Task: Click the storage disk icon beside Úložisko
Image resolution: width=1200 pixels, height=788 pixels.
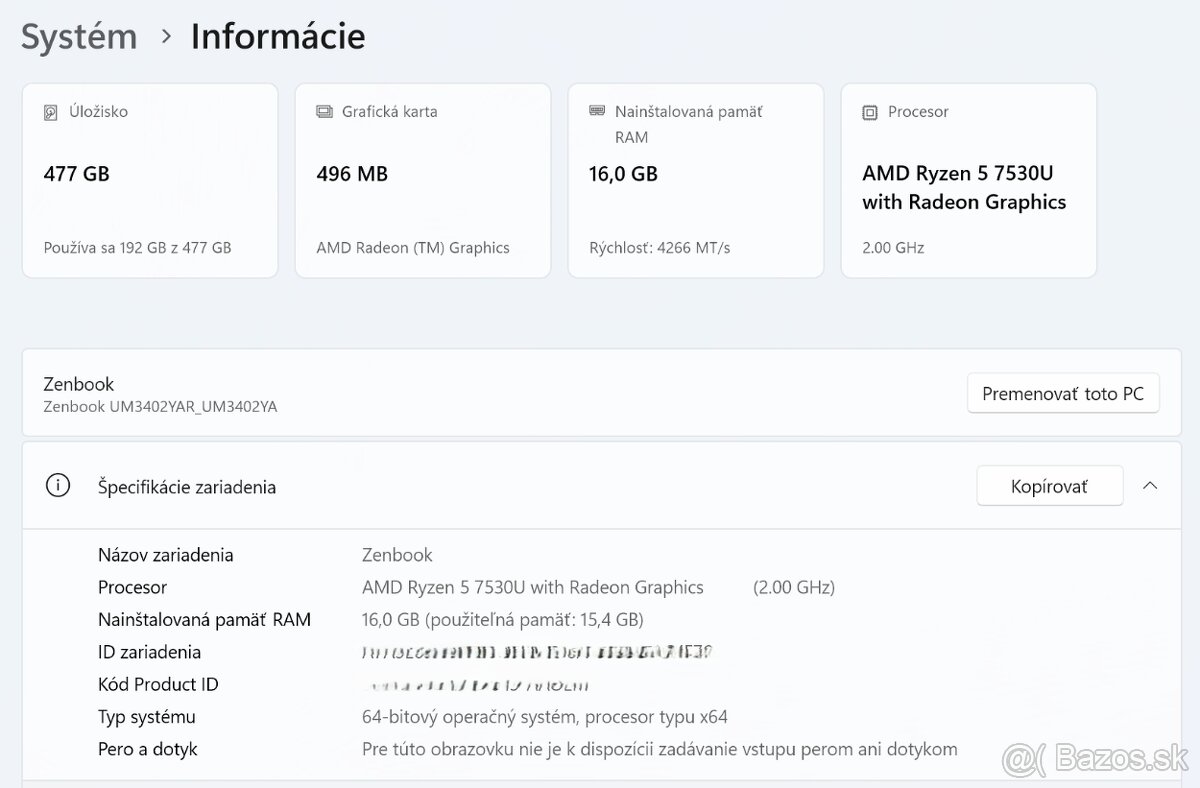Action: click(51, 112)
